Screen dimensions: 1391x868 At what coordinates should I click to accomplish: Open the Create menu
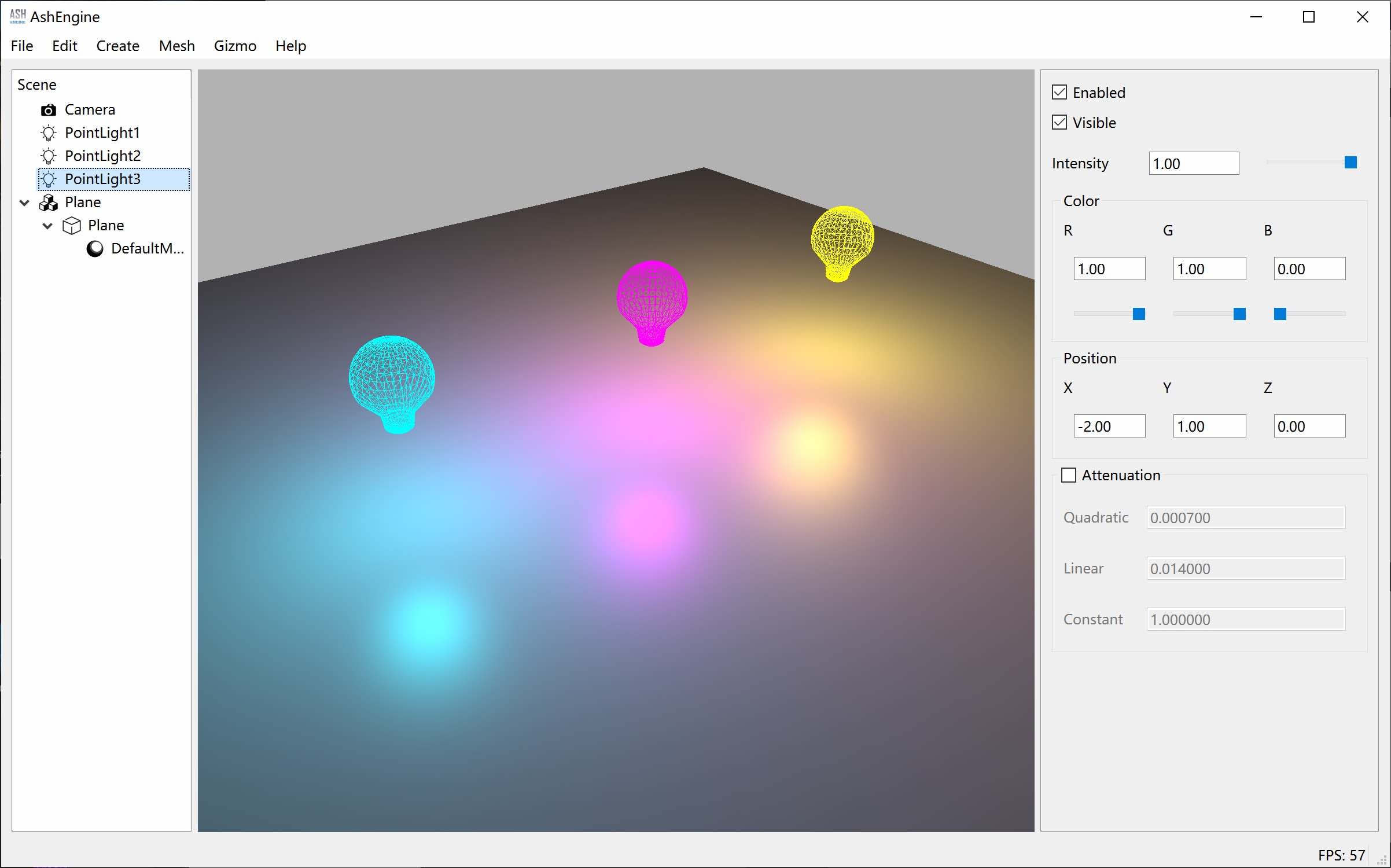click(x=117, y=46)
